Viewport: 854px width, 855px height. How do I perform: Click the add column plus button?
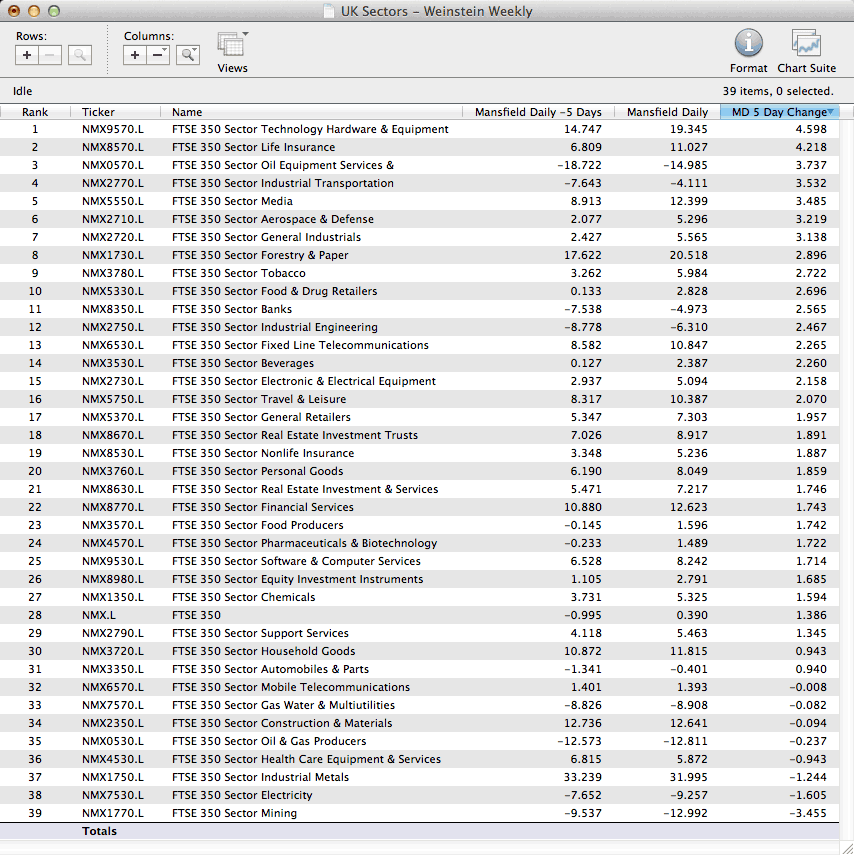(136, 56)
